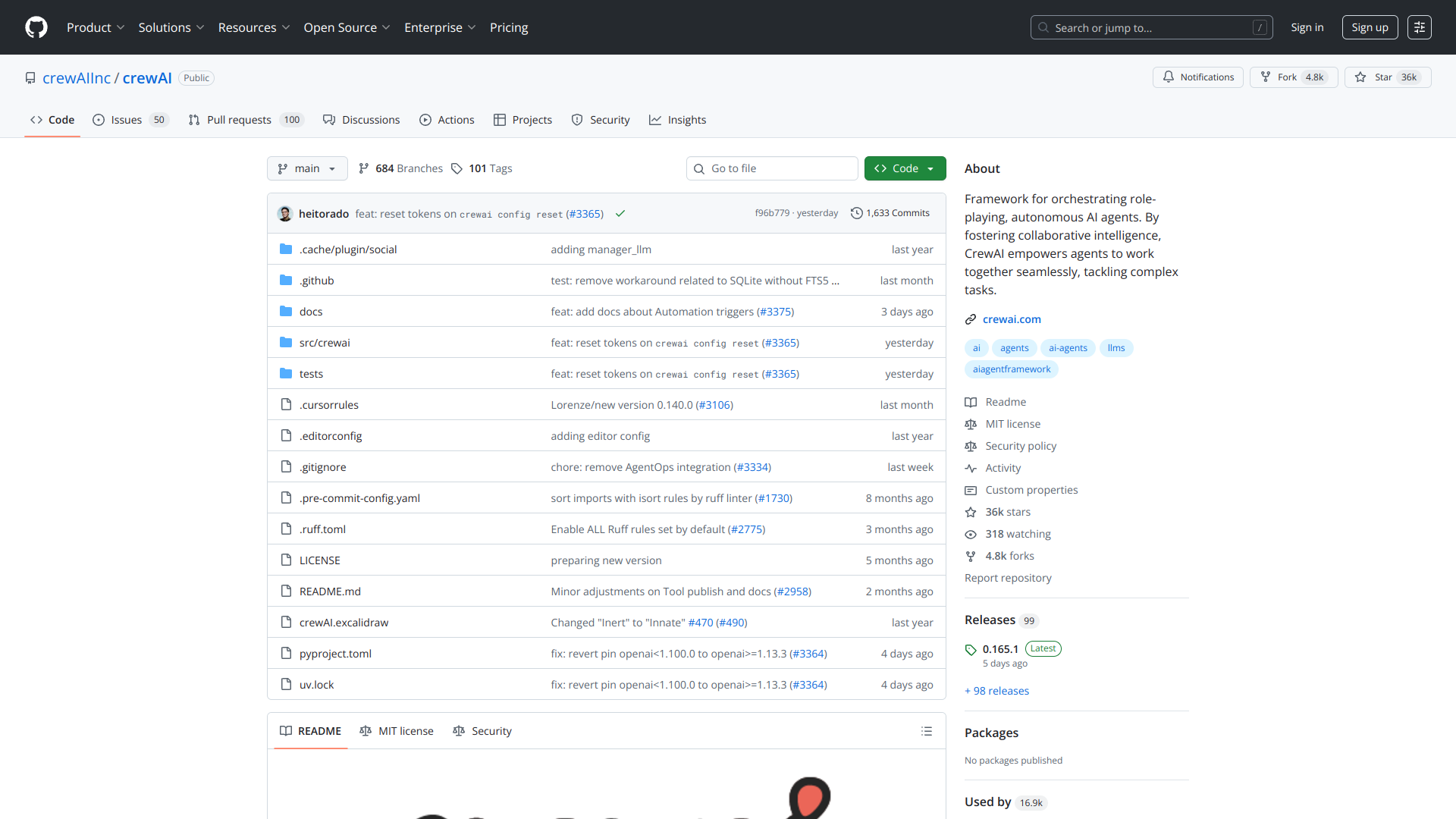Select the aiagentframework topic tag
Image resolution: width=1456 pixels, height=819 pixels.
(x=1011, y=369)
